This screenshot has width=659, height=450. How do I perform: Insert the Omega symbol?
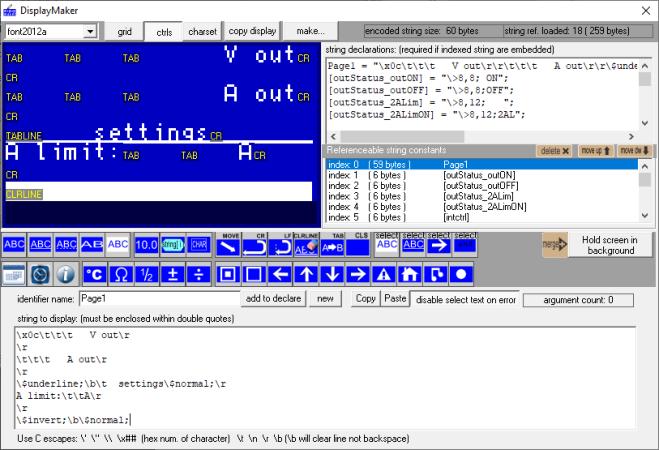click(x=121, y=274)
